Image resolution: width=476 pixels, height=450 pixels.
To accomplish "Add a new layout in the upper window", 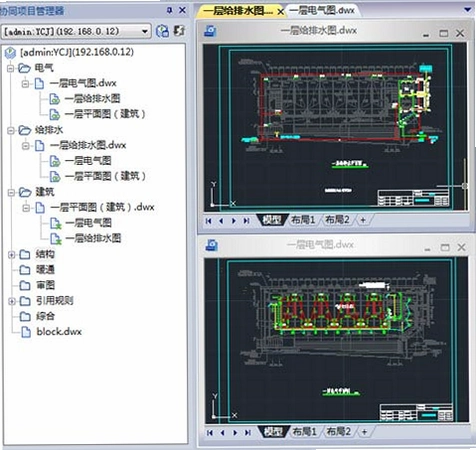I will (363, 220).
